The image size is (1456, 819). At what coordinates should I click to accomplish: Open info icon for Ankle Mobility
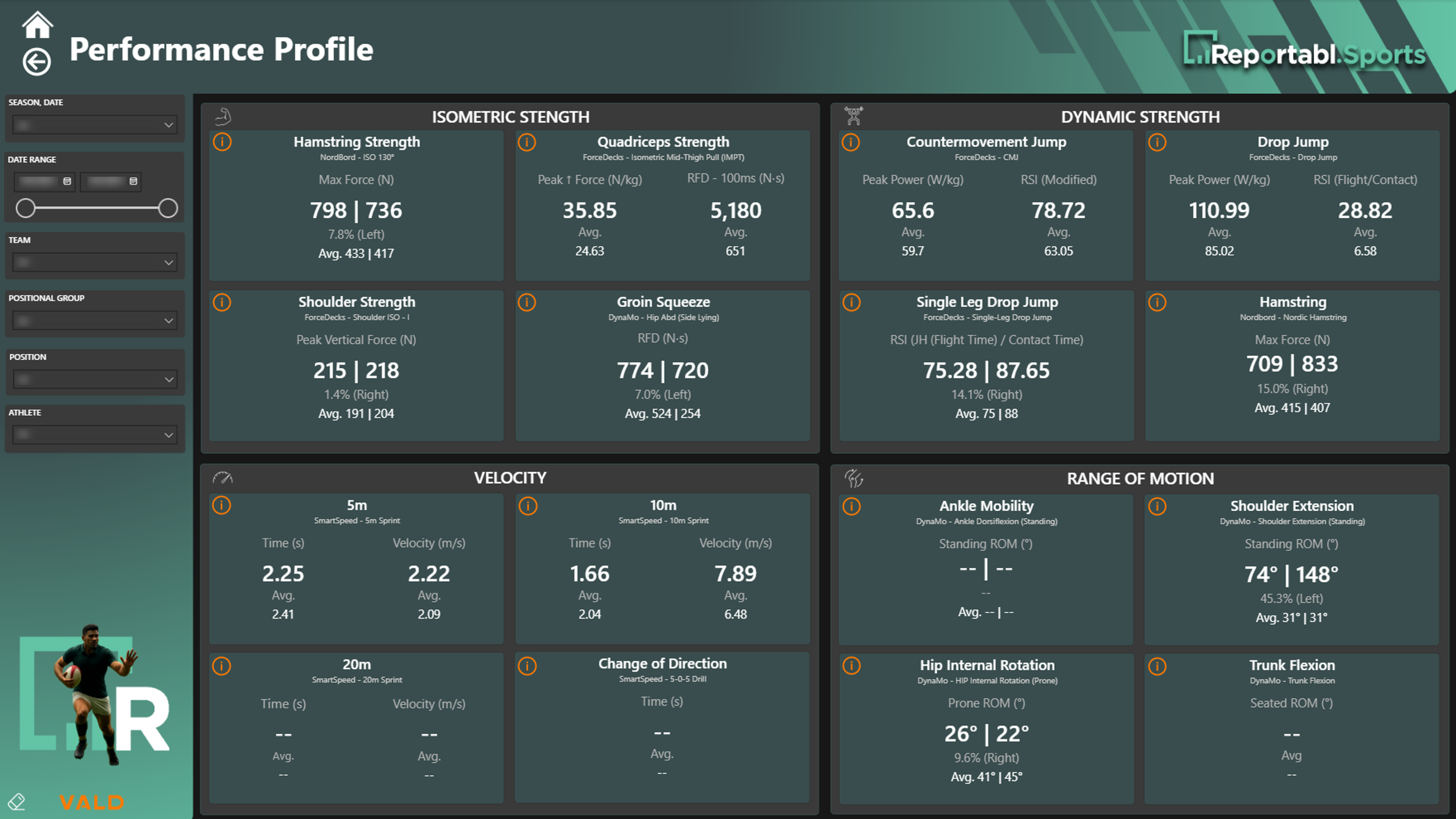tap(851, 506)
